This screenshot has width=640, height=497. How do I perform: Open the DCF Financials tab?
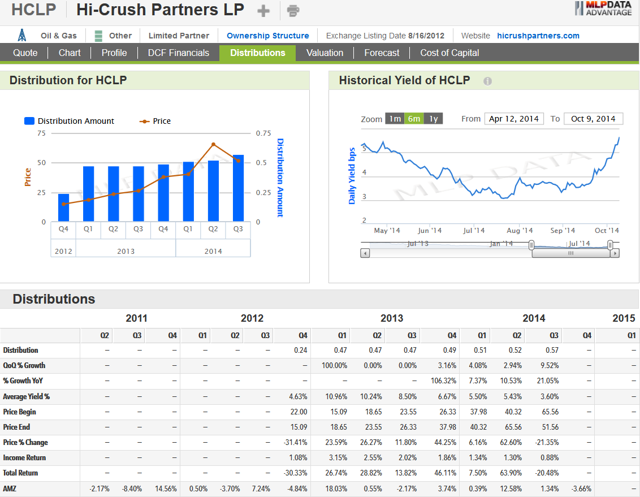pos(178,53)
